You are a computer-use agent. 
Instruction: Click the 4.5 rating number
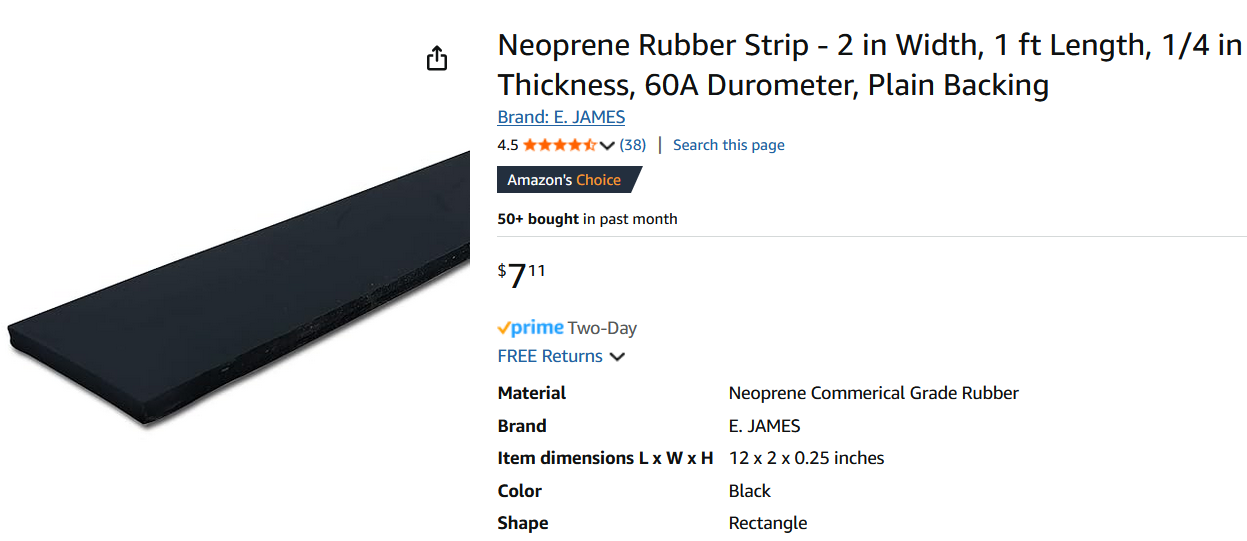click(508, 145)
